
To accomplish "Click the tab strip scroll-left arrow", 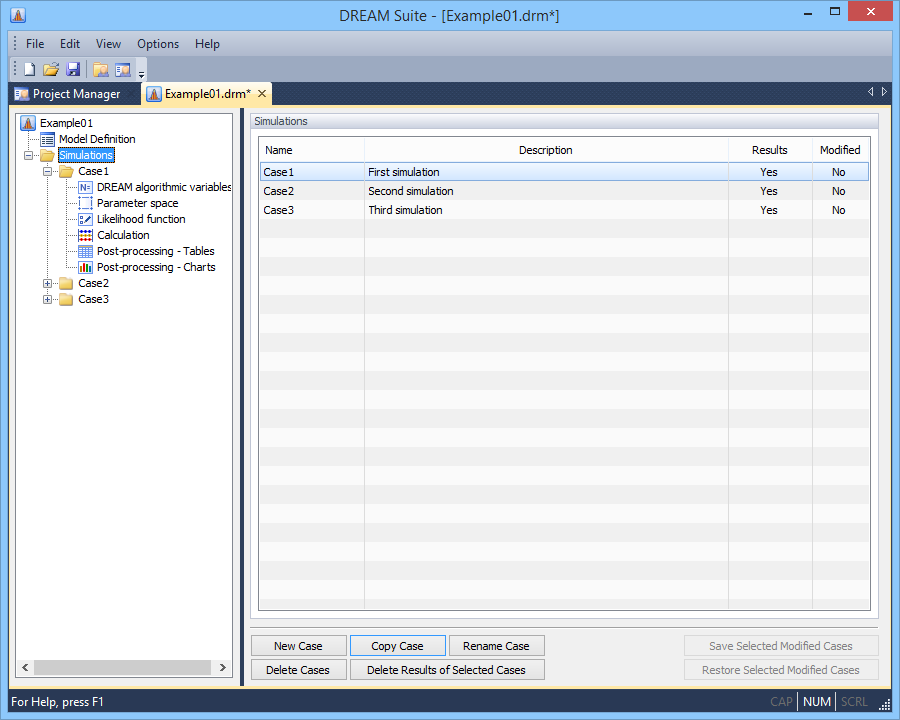I will click(871, 92).
